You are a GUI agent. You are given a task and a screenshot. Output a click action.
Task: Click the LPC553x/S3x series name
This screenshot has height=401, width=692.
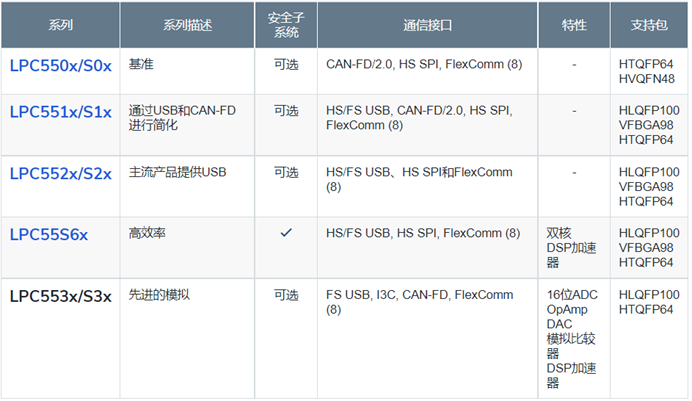61,295
